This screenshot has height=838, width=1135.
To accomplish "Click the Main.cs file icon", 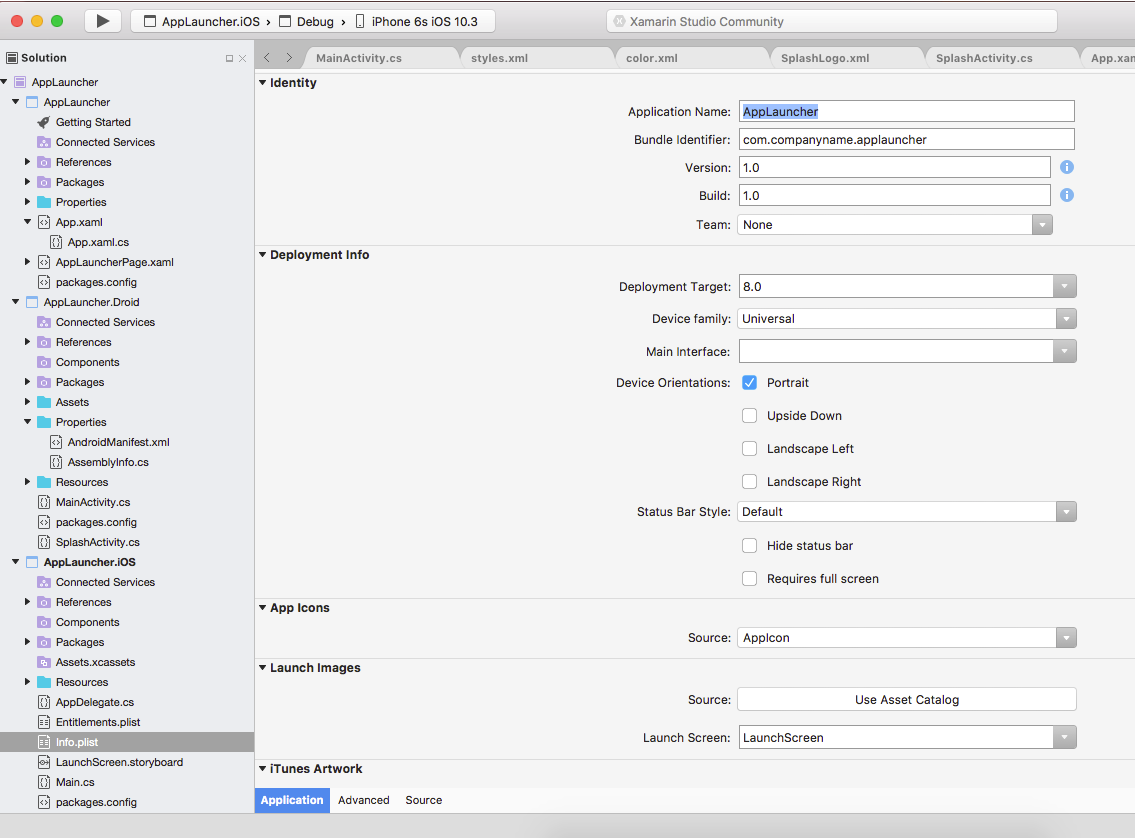I will pyautogui.click(x=43, y=782).
